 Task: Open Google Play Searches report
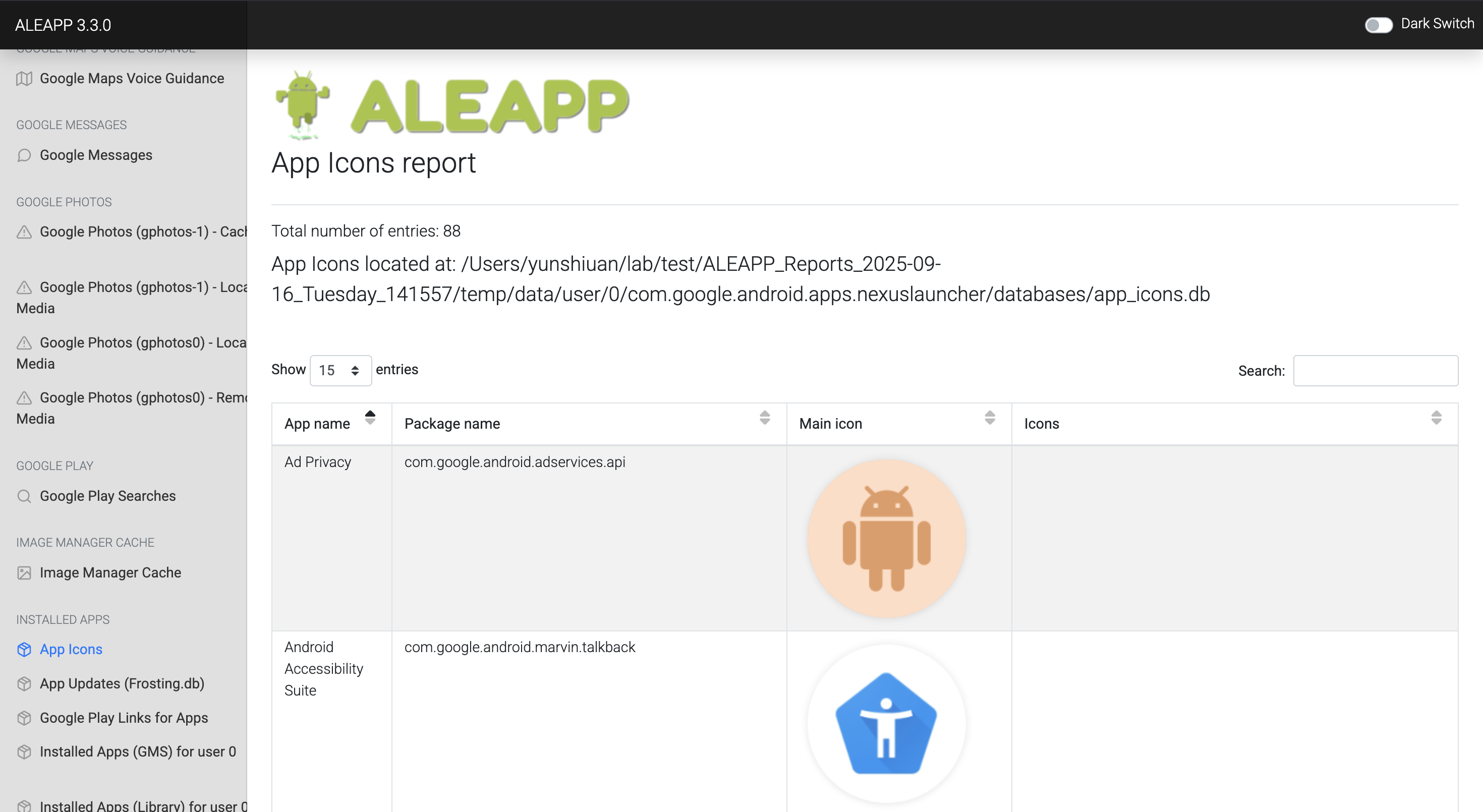coord(107,496)
